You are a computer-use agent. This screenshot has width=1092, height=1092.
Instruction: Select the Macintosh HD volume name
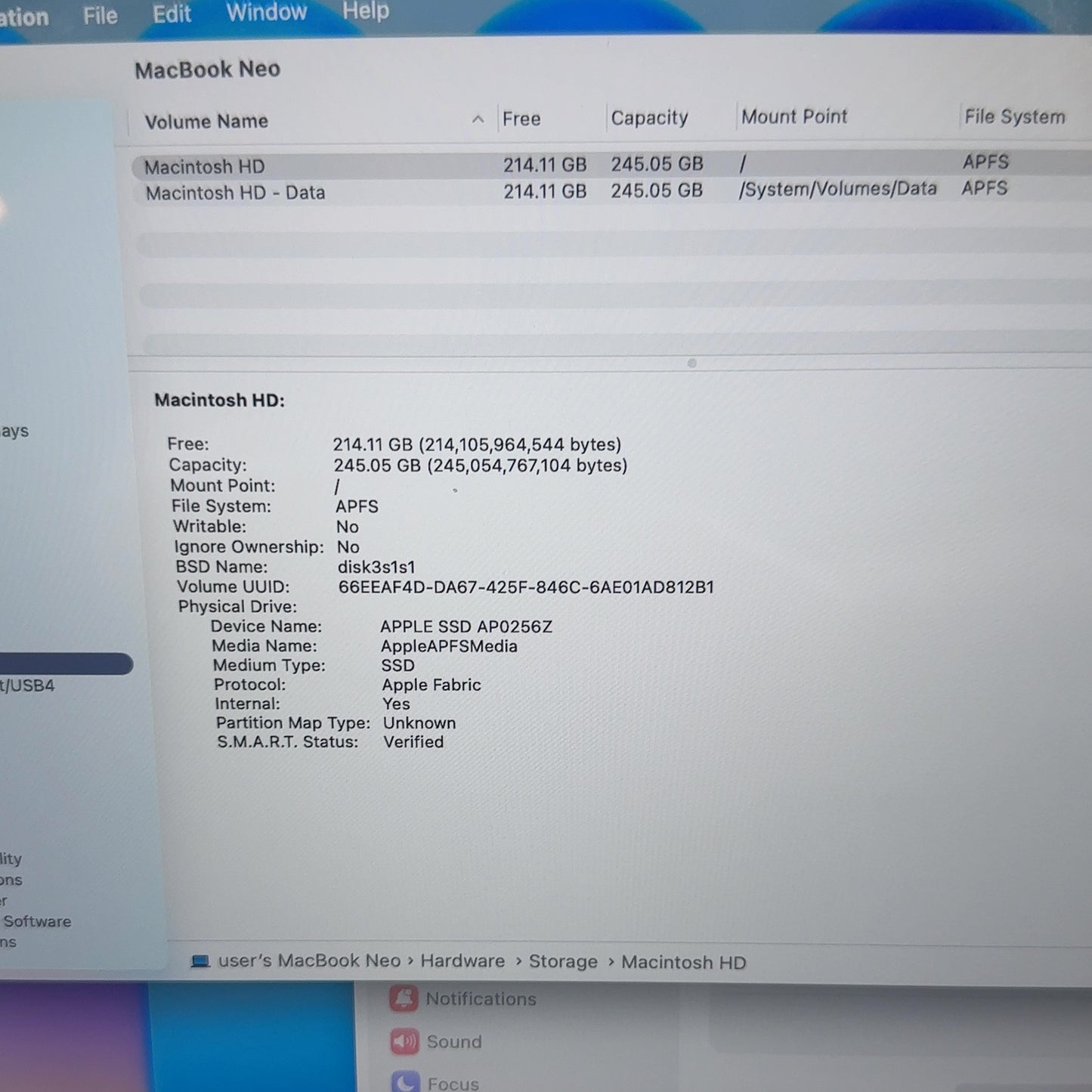coord(205,166)
